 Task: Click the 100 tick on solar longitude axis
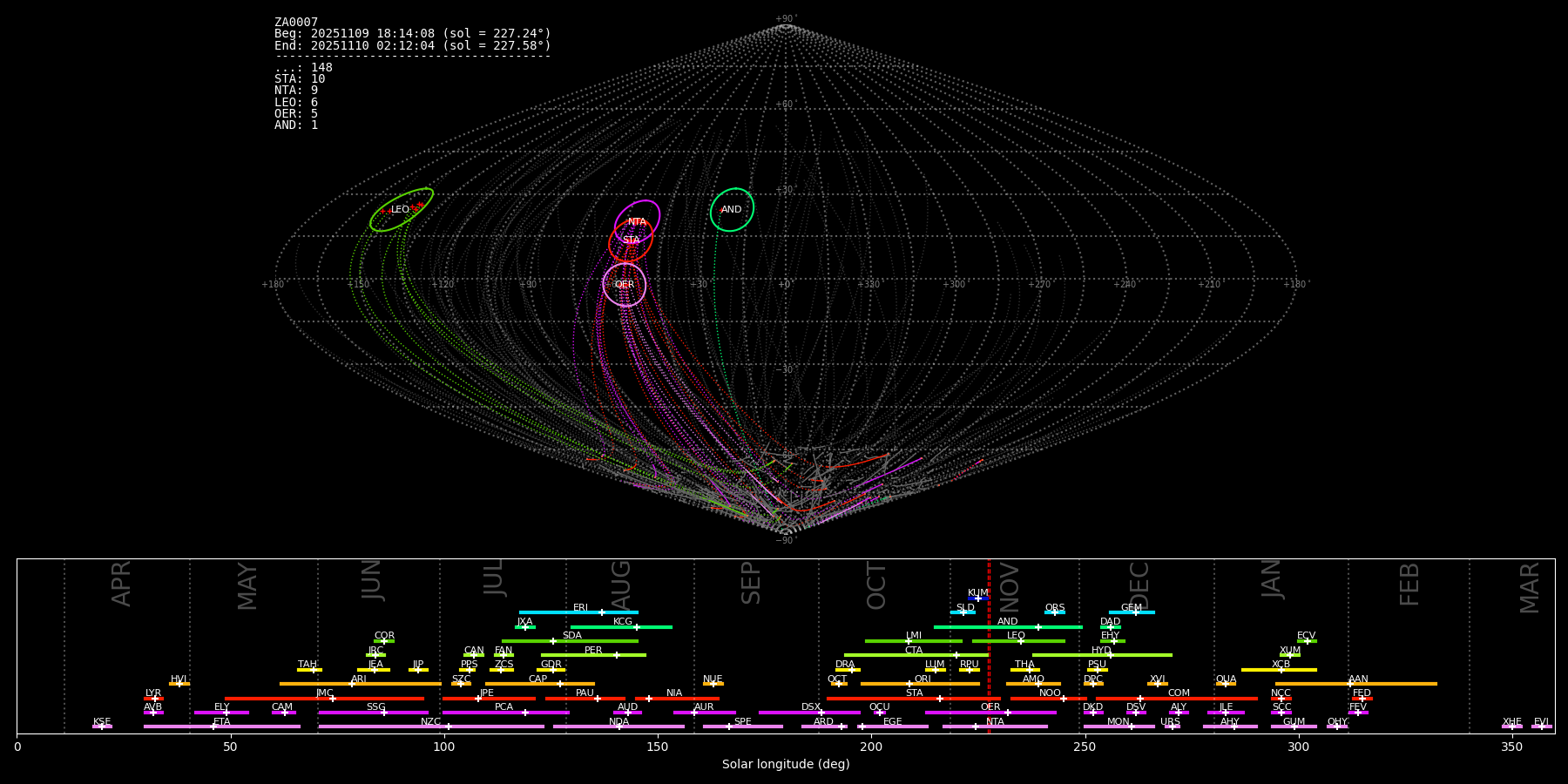(x=444, y=747)
